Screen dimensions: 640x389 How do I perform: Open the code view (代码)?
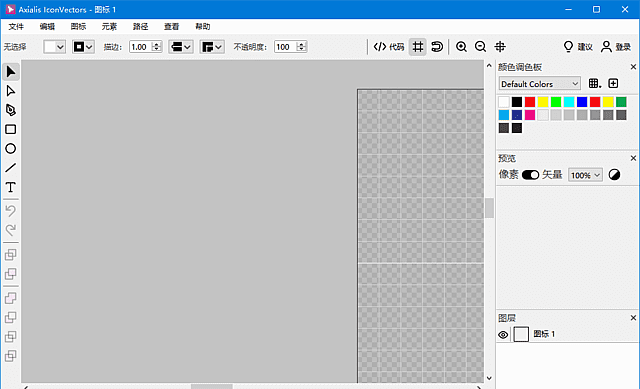389,47
